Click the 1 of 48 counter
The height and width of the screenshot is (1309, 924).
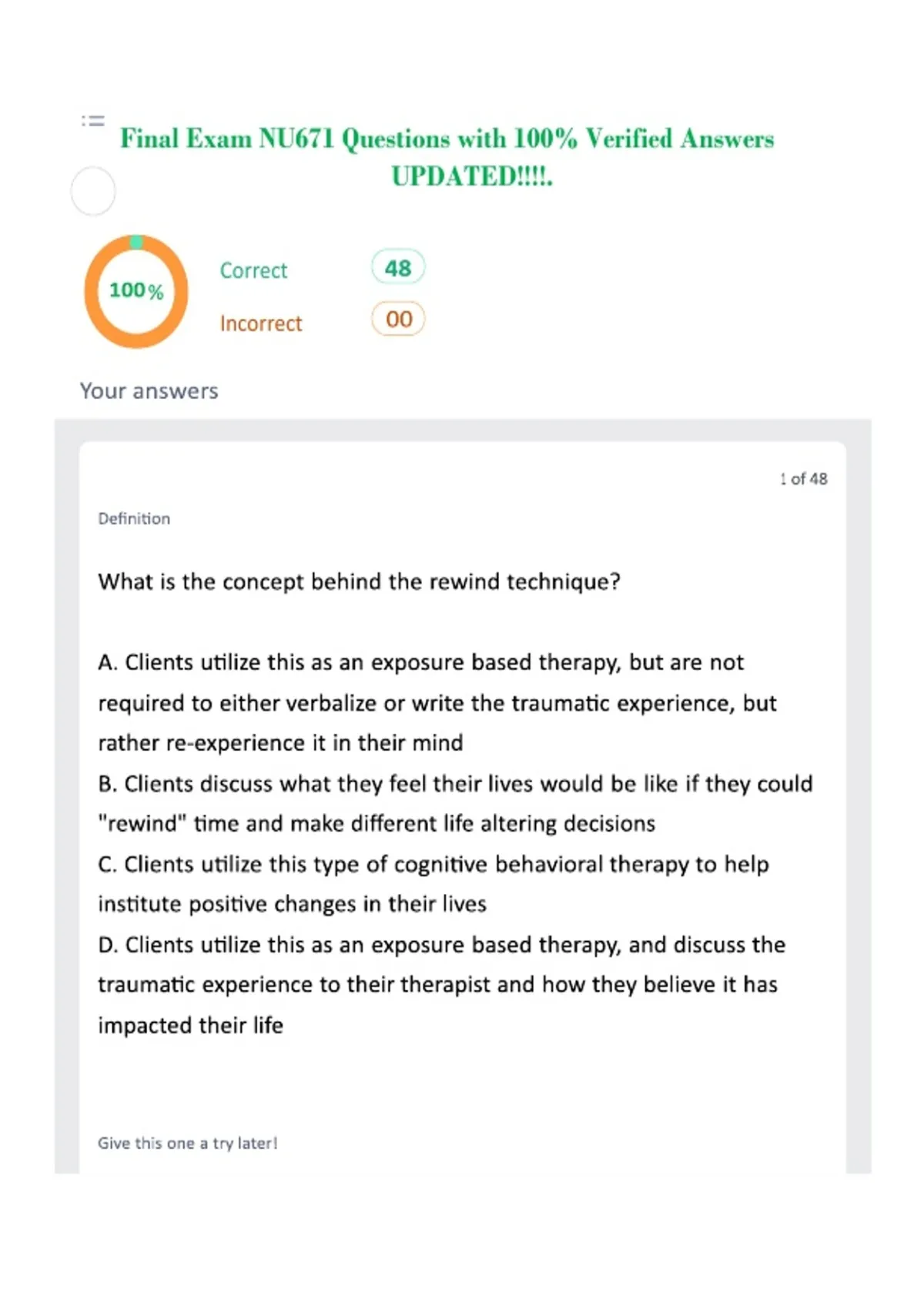coord(803,479)
